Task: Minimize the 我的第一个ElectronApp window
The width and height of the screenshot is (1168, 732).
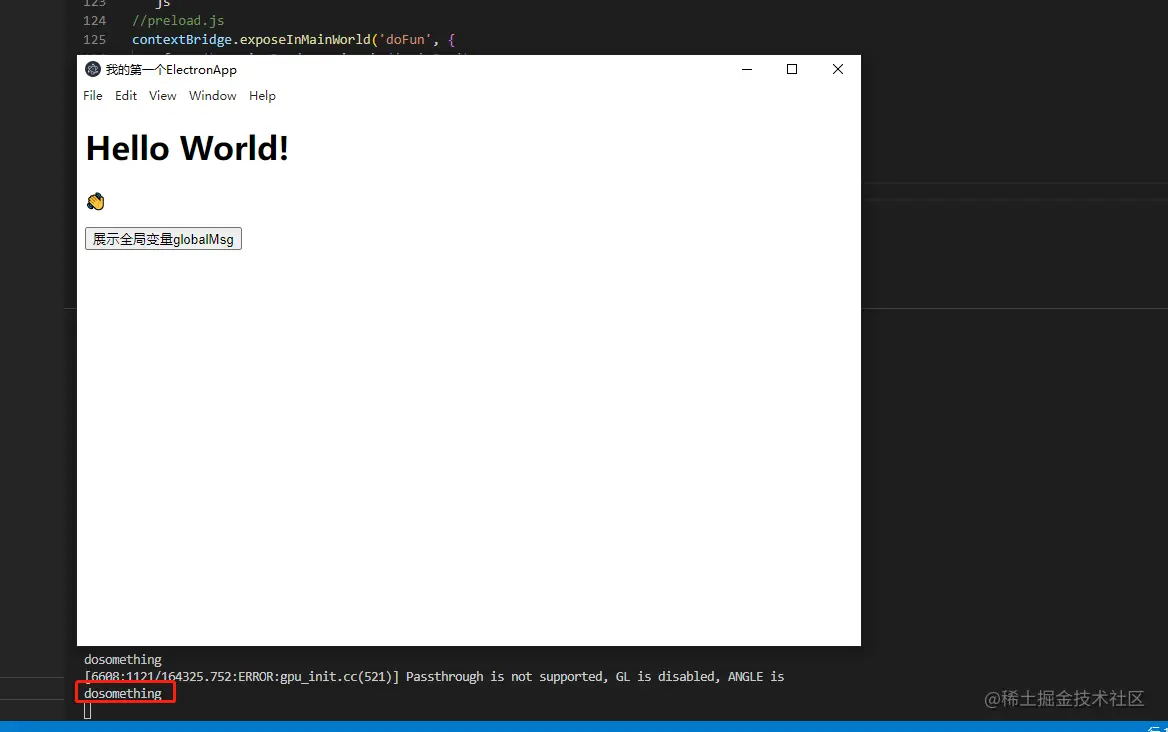Action: pyautogui.click(x=746, y=69)
